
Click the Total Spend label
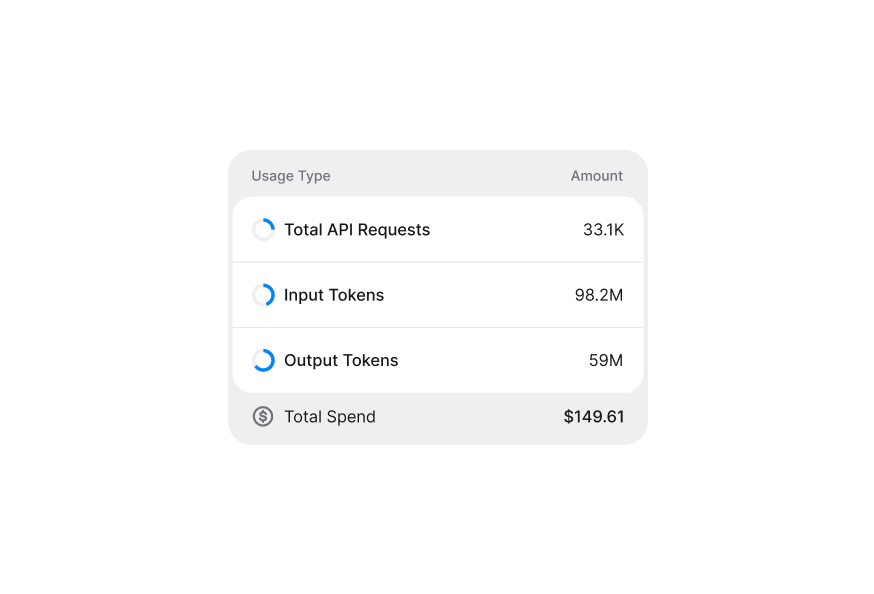pos(330,417)
